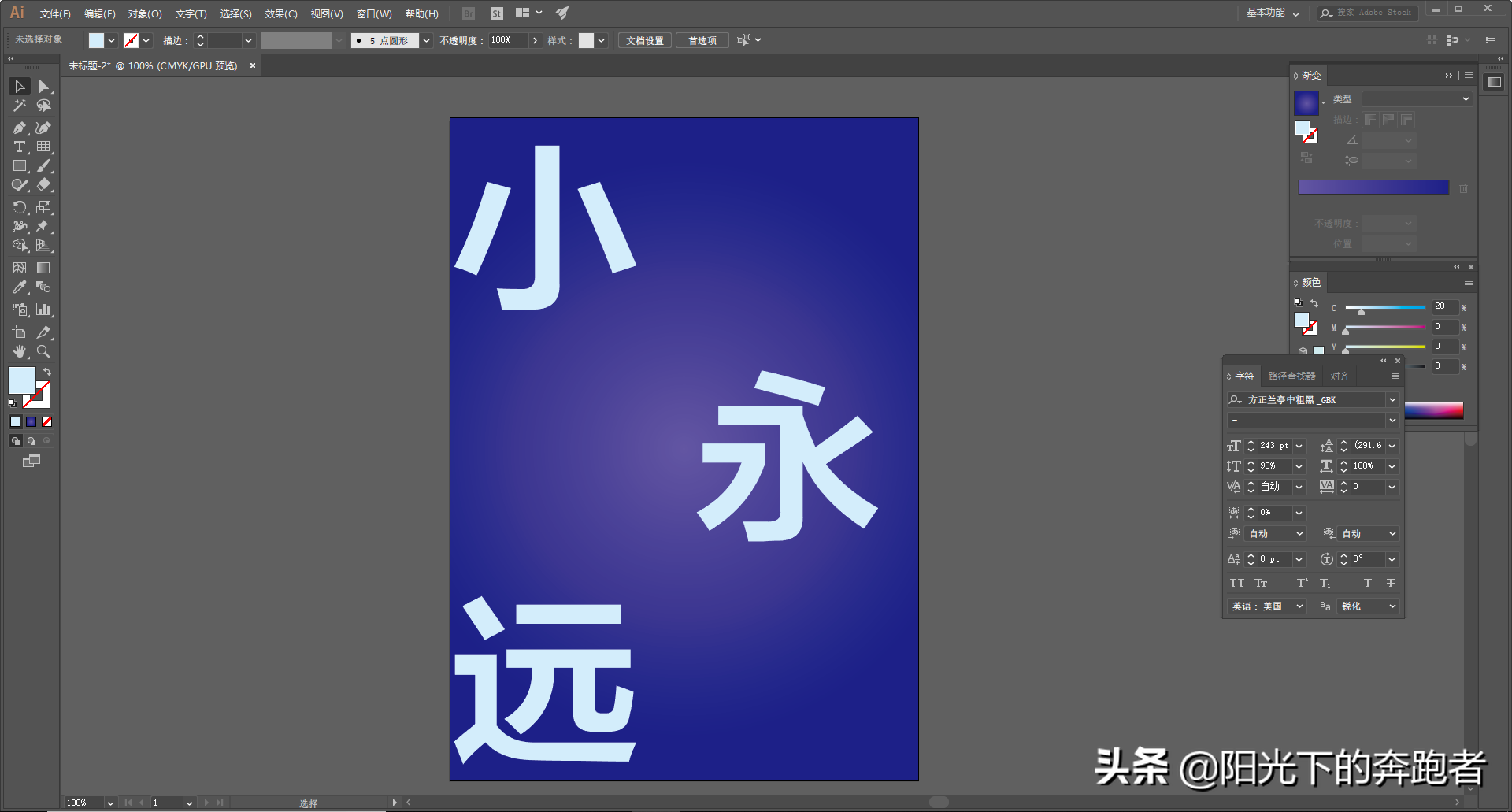Select the Rotate tool

coord(20,207)
